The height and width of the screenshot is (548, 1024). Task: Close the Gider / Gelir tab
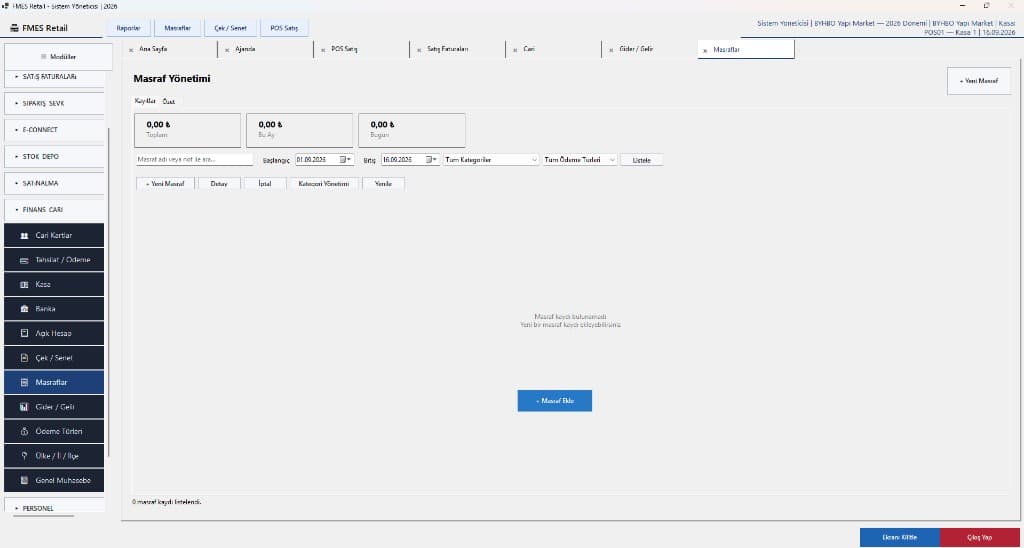coord(611,50)
